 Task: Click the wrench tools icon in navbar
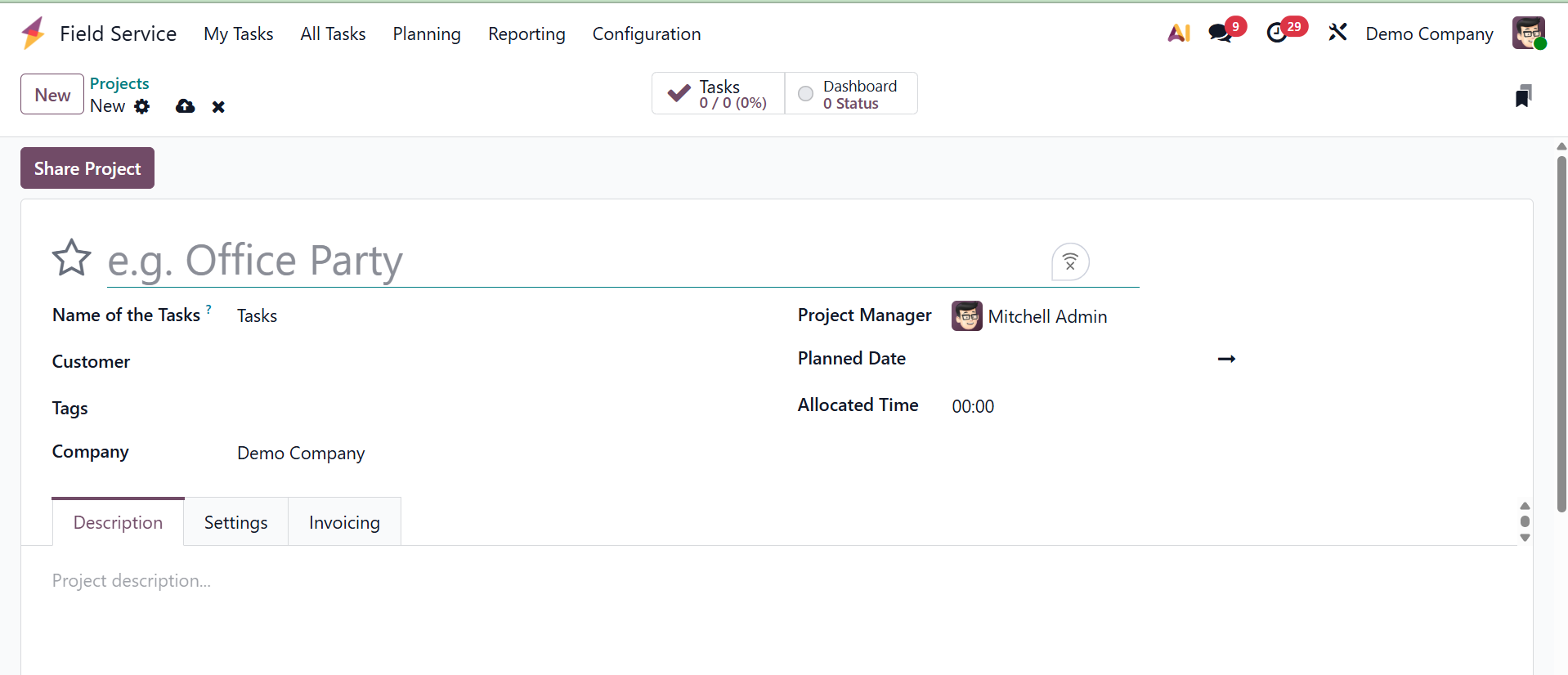(x=1337, y=33)
